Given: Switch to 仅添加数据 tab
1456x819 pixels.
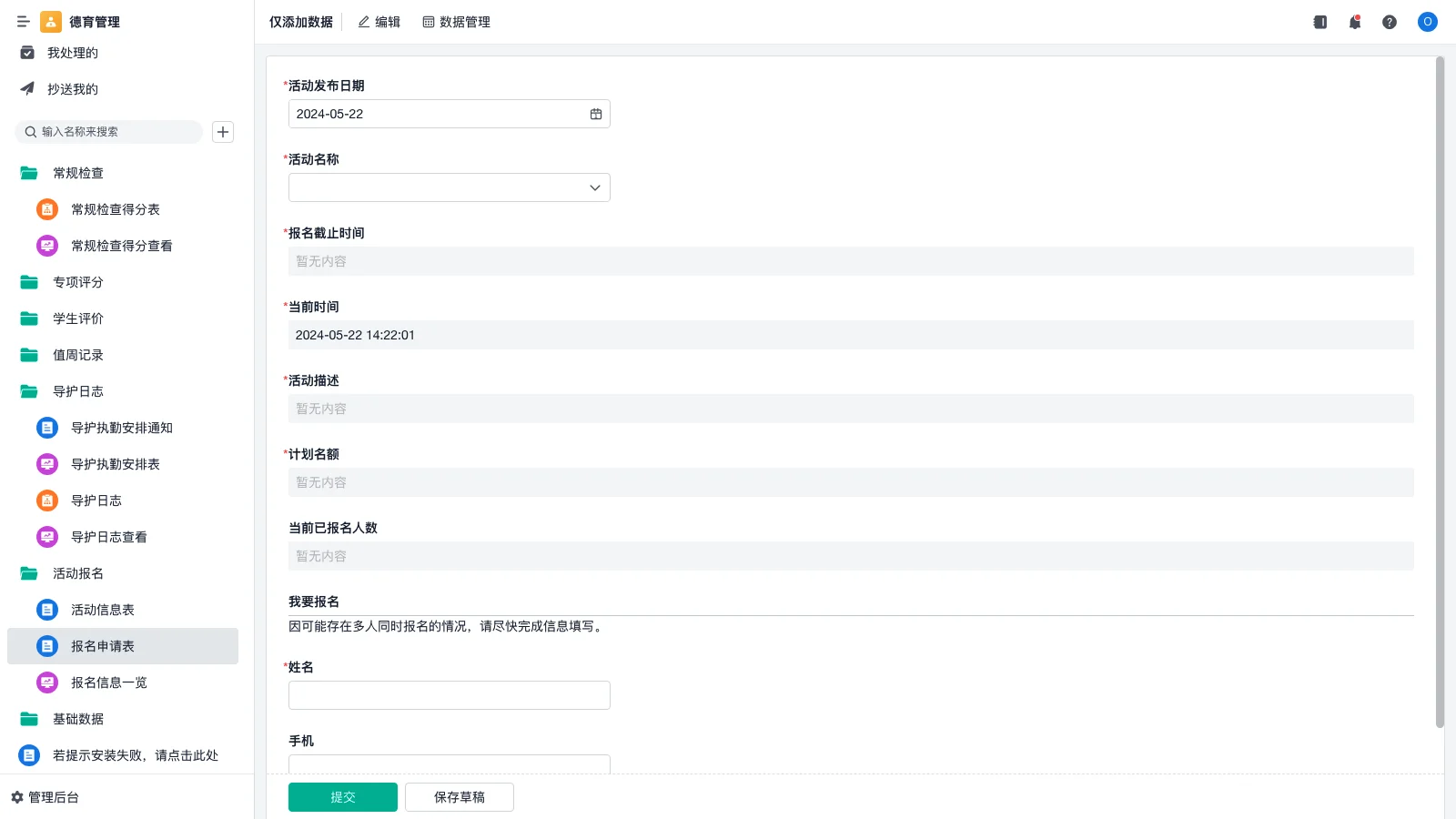Looking at the screenshot, I should pyautogui.click(x=301, y=22).
